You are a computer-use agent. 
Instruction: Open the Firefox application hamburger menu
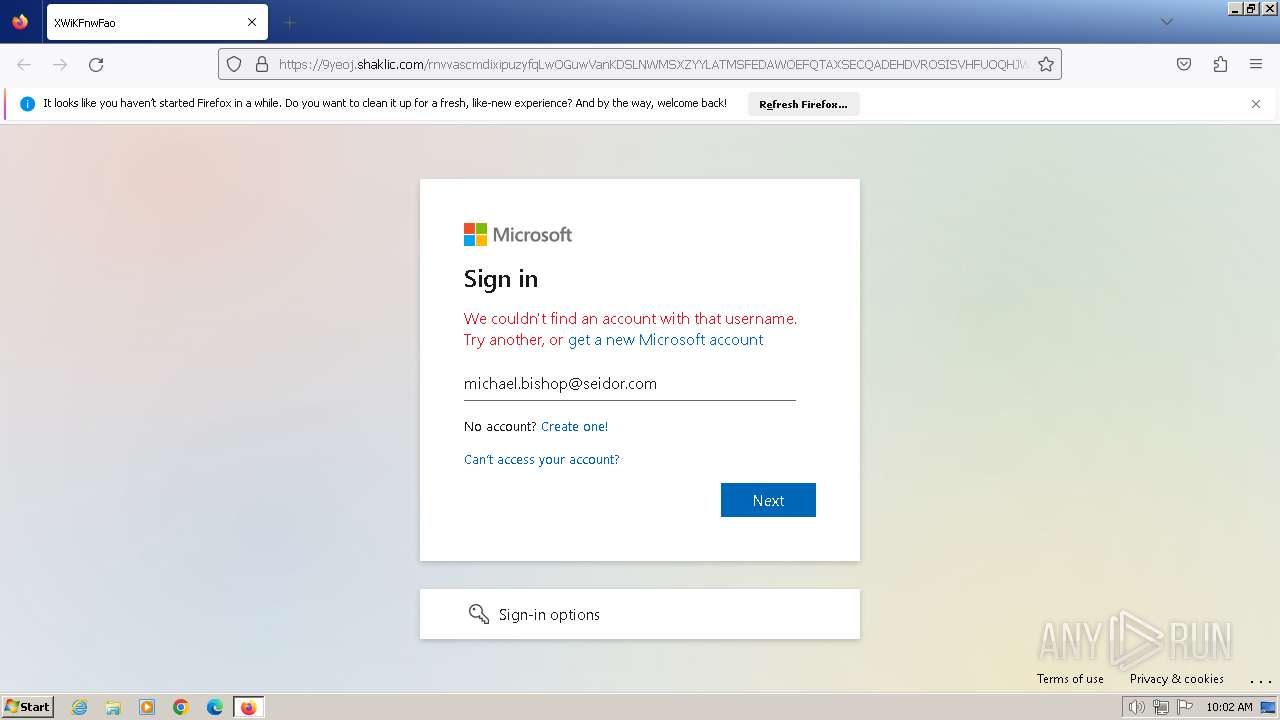1256,64
